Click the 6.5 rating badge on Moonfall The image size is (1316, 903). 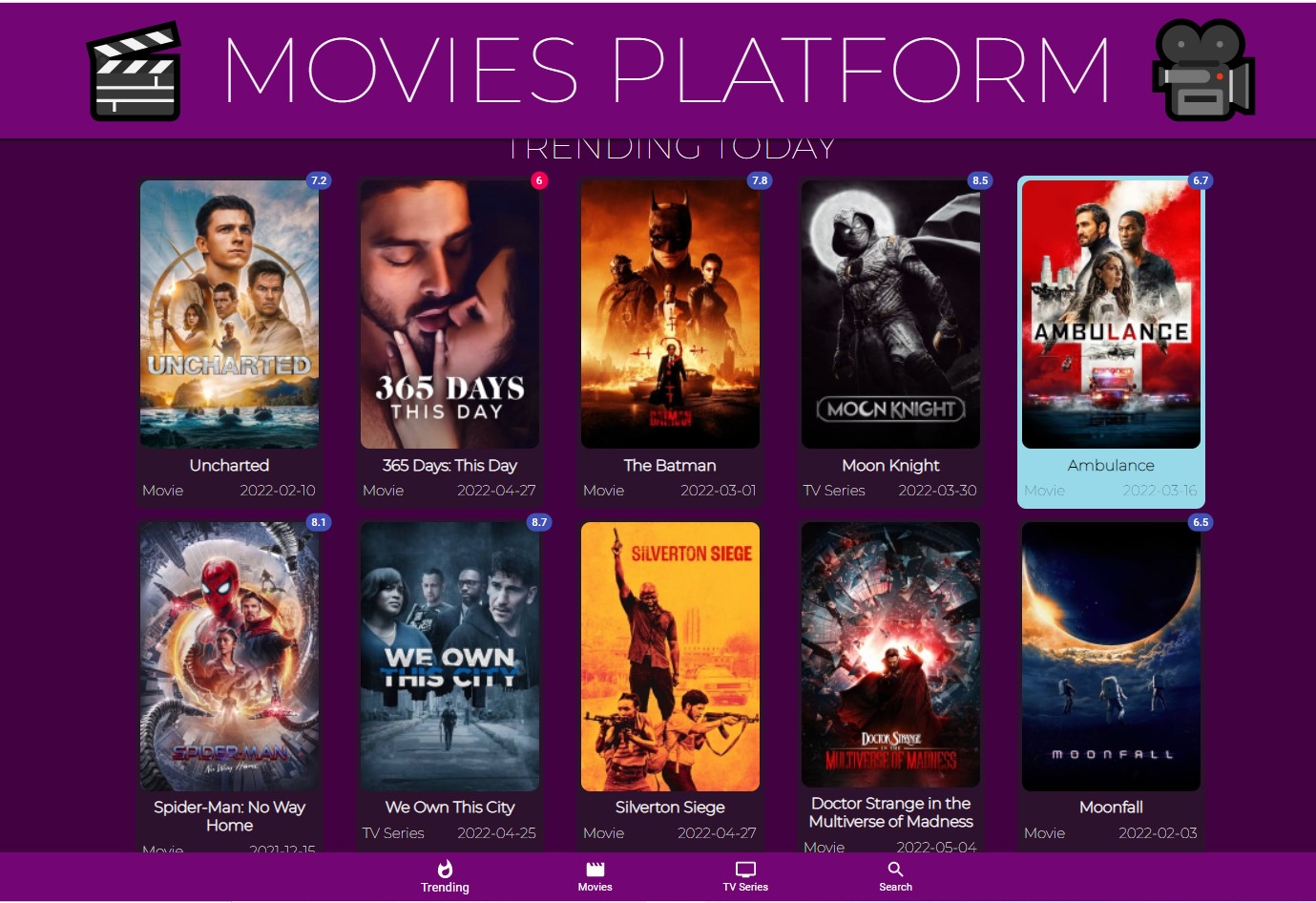tap(1201, 522)
